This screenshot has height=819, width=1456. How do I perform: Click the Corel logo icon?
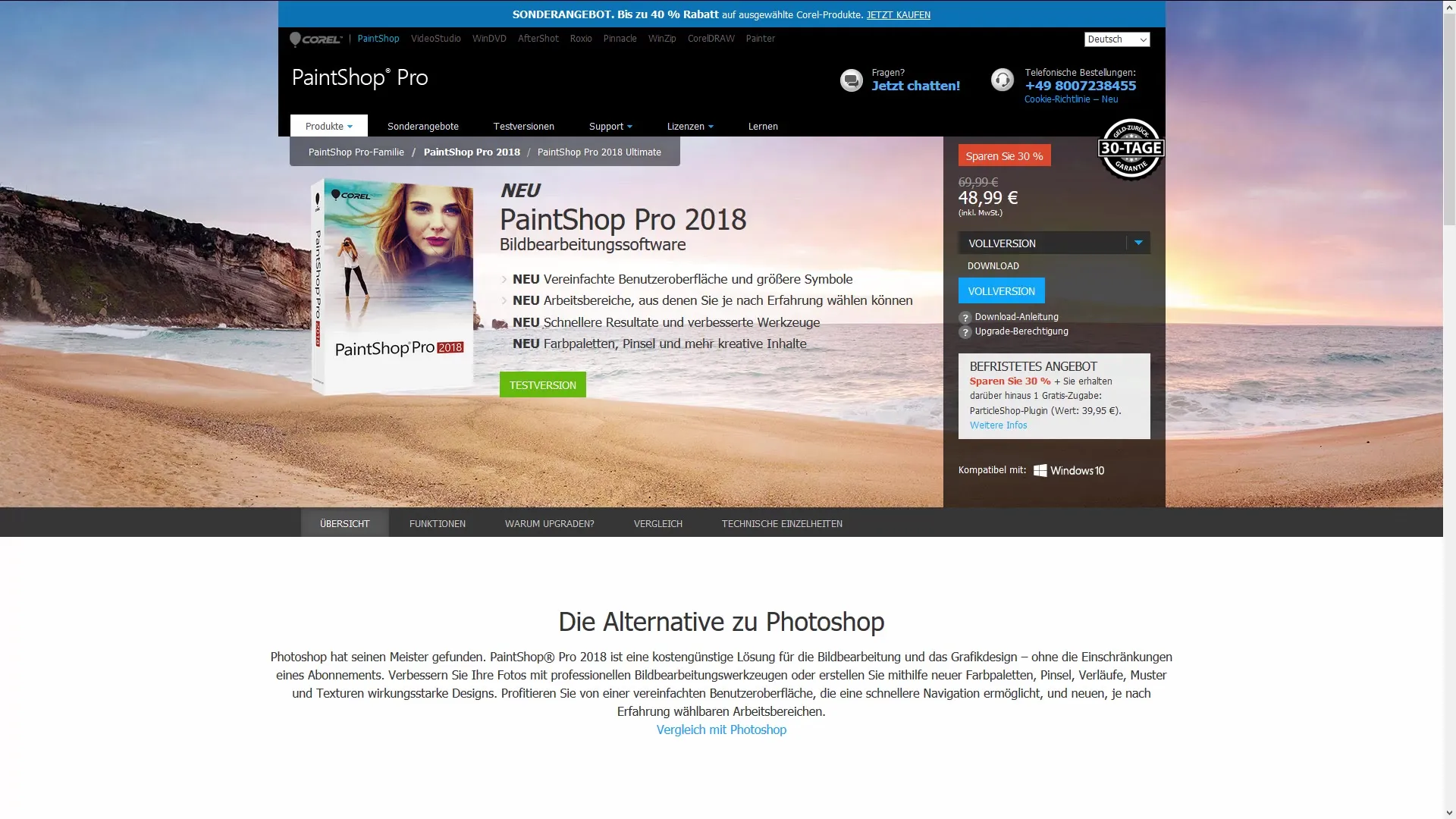tap(316, 39)
